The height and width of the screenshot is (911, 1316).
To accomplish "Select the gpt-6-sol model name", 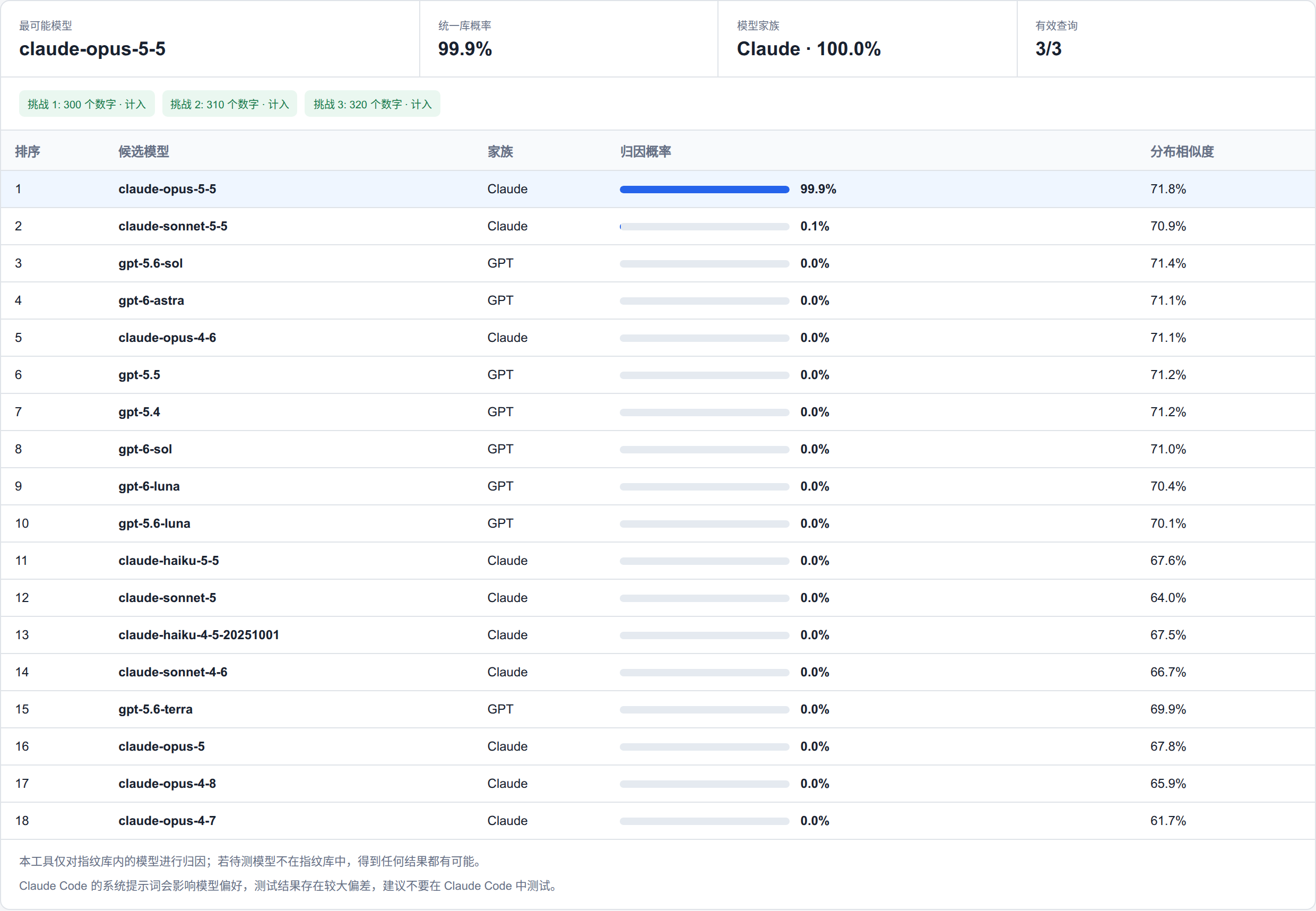I will click(145, 449).
